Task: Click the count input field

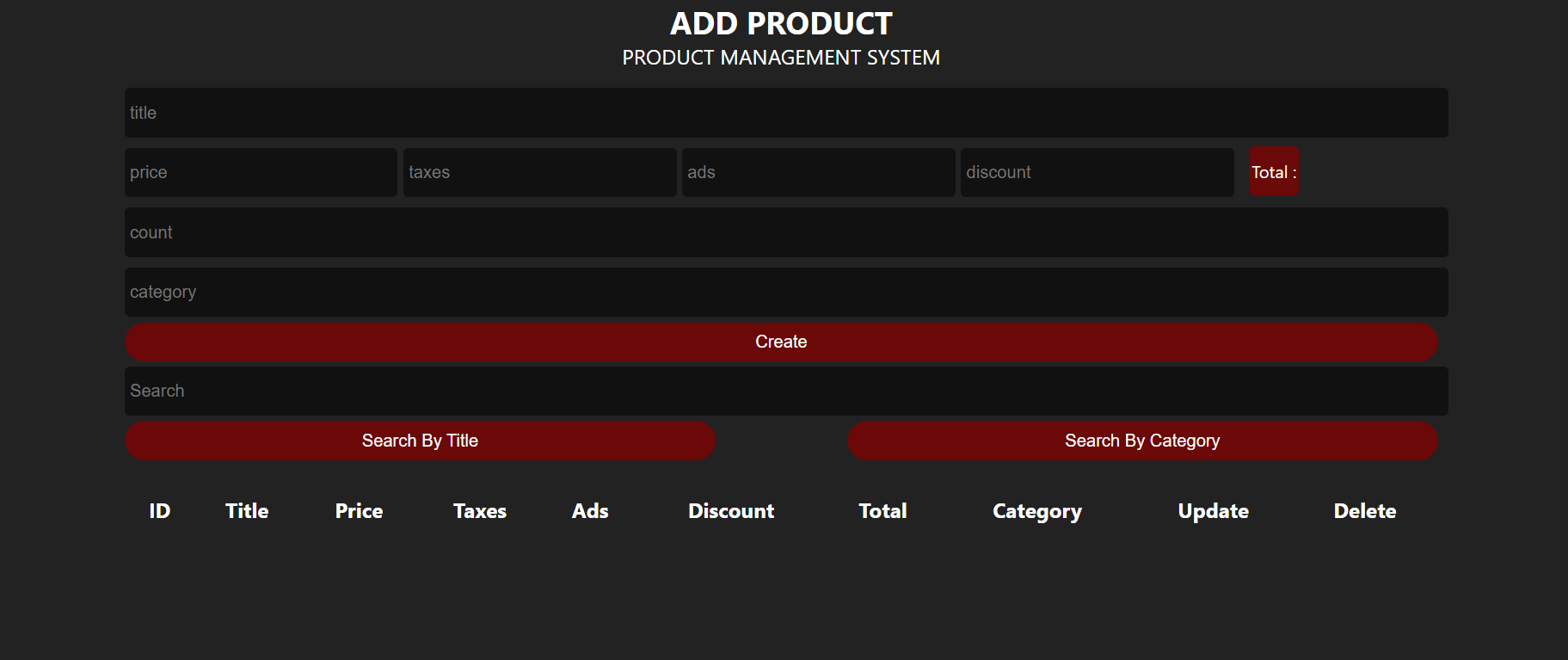Action: 786,232
